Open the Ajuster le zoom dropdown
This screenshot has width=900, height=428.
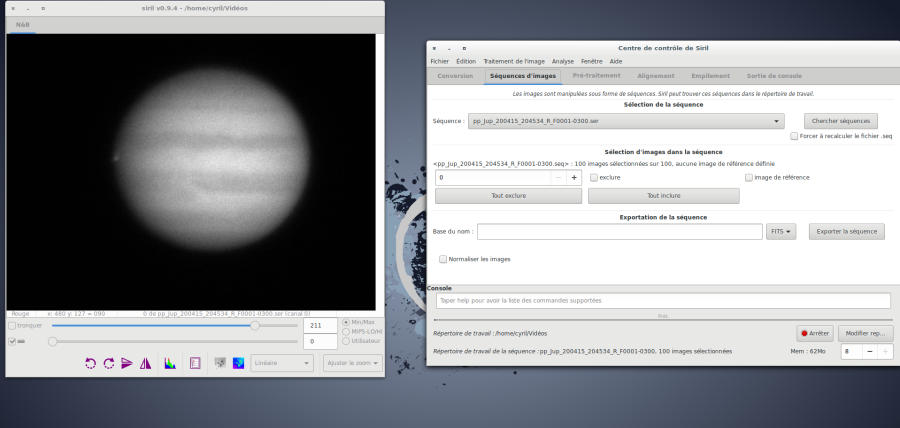tap(352, 363)
